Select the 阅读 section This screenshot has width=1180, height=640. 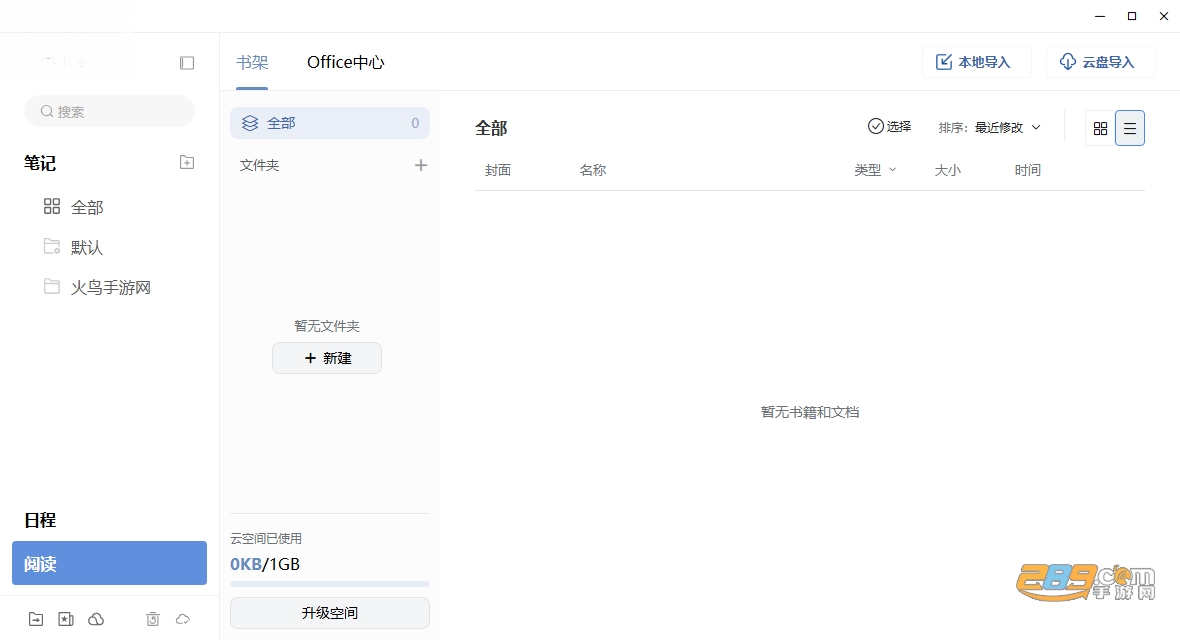(109, 563)
